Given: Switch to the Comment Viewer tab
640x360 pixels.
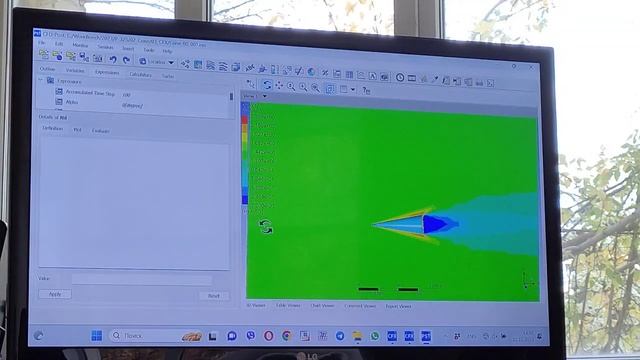Looking at the screenshot, I should 360,306.
